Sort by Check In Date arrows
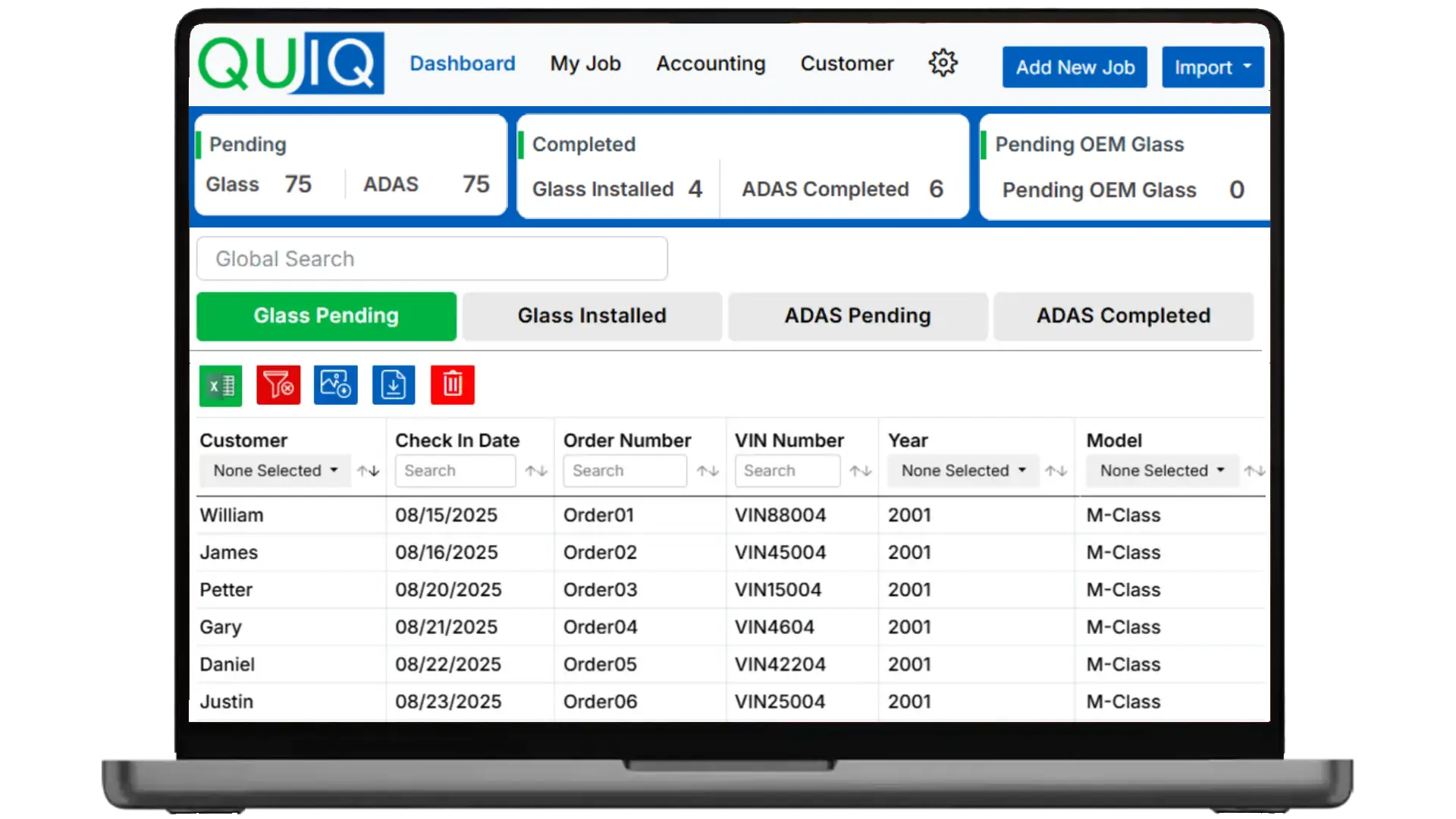This screenshot has height=819, width=1456. [x=536, y=471]
